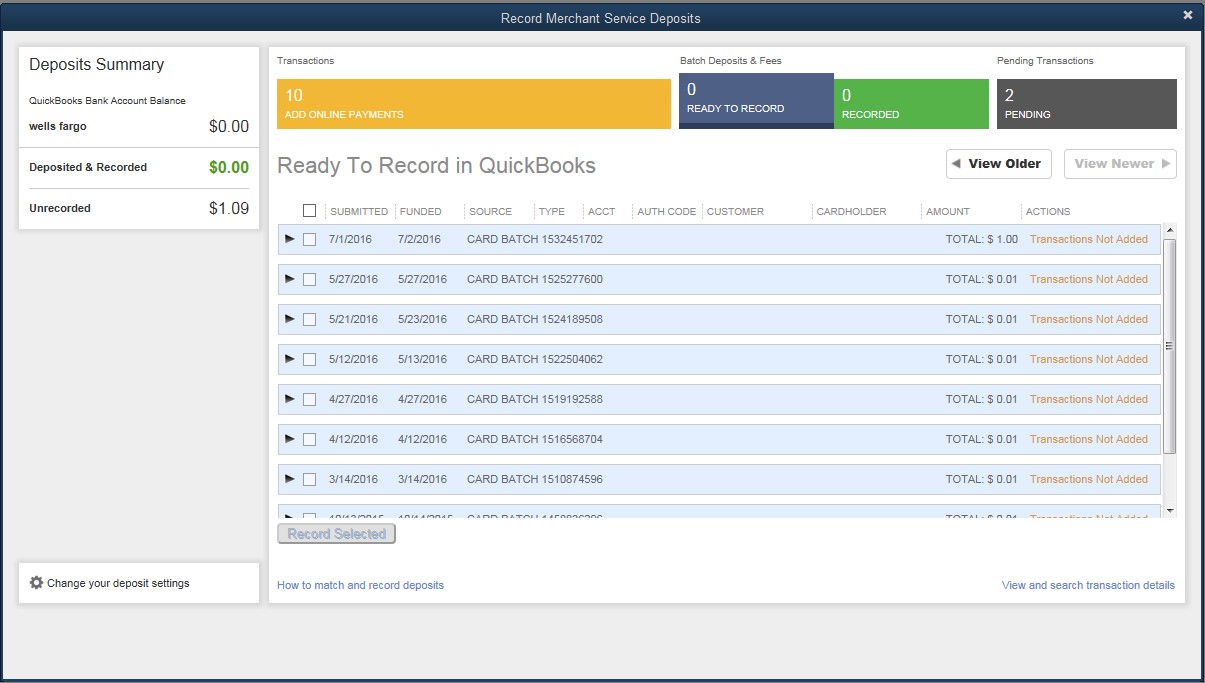
Task: Expand the 7/1/2016 card batch row
Action: pyautogui.click(x=290, y=239)
